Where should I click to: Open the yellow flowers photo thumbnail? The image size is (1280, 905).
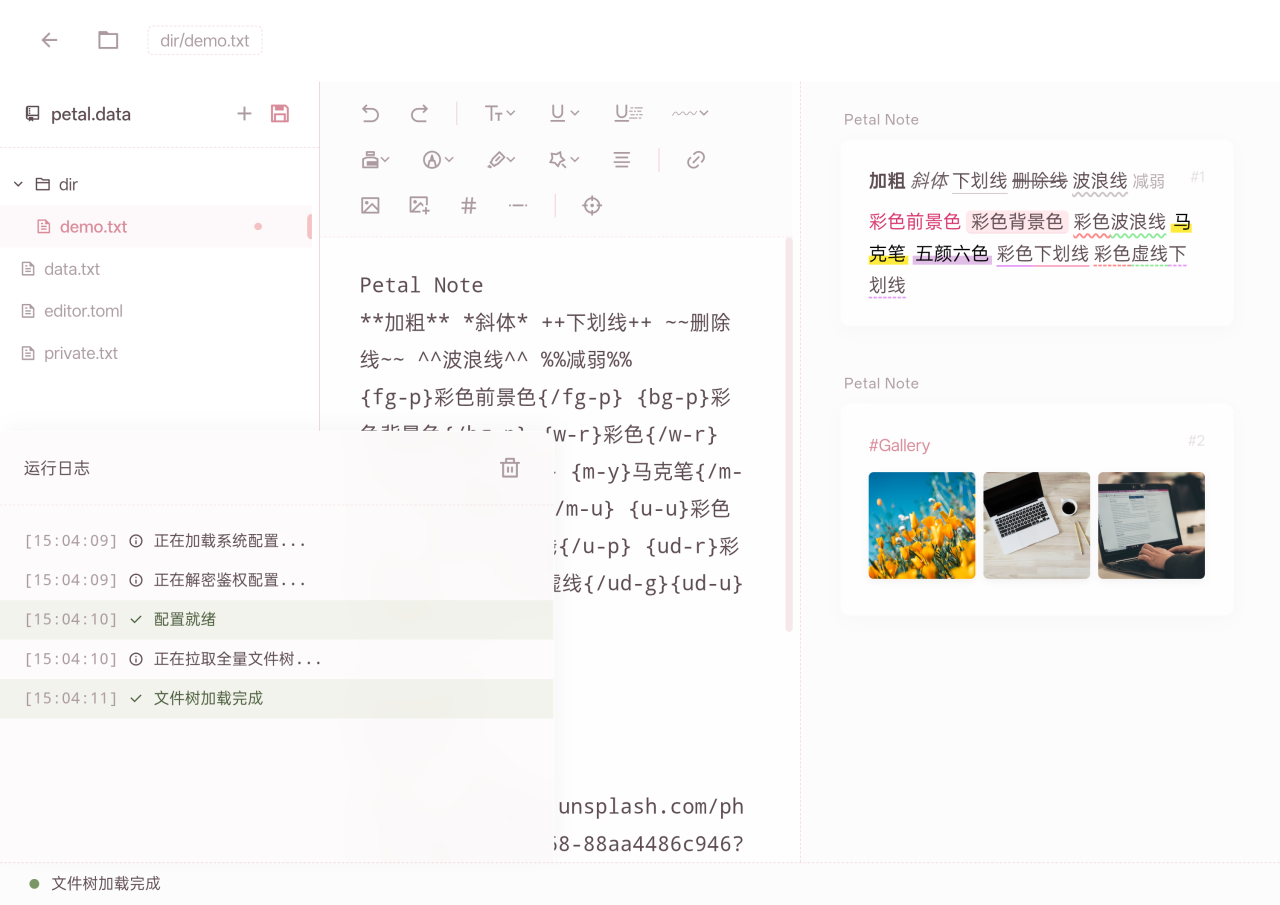point(921,525)
